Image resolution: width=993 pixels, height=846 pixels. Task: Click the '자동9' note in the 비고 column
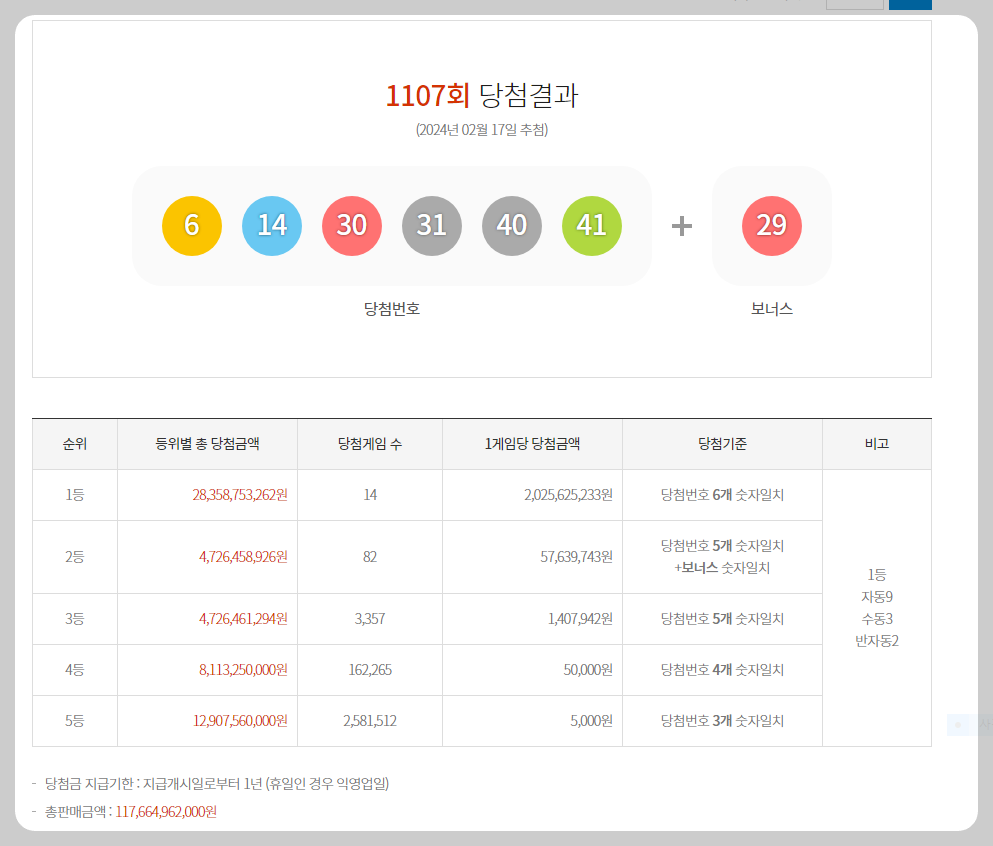tap(877, 597)
